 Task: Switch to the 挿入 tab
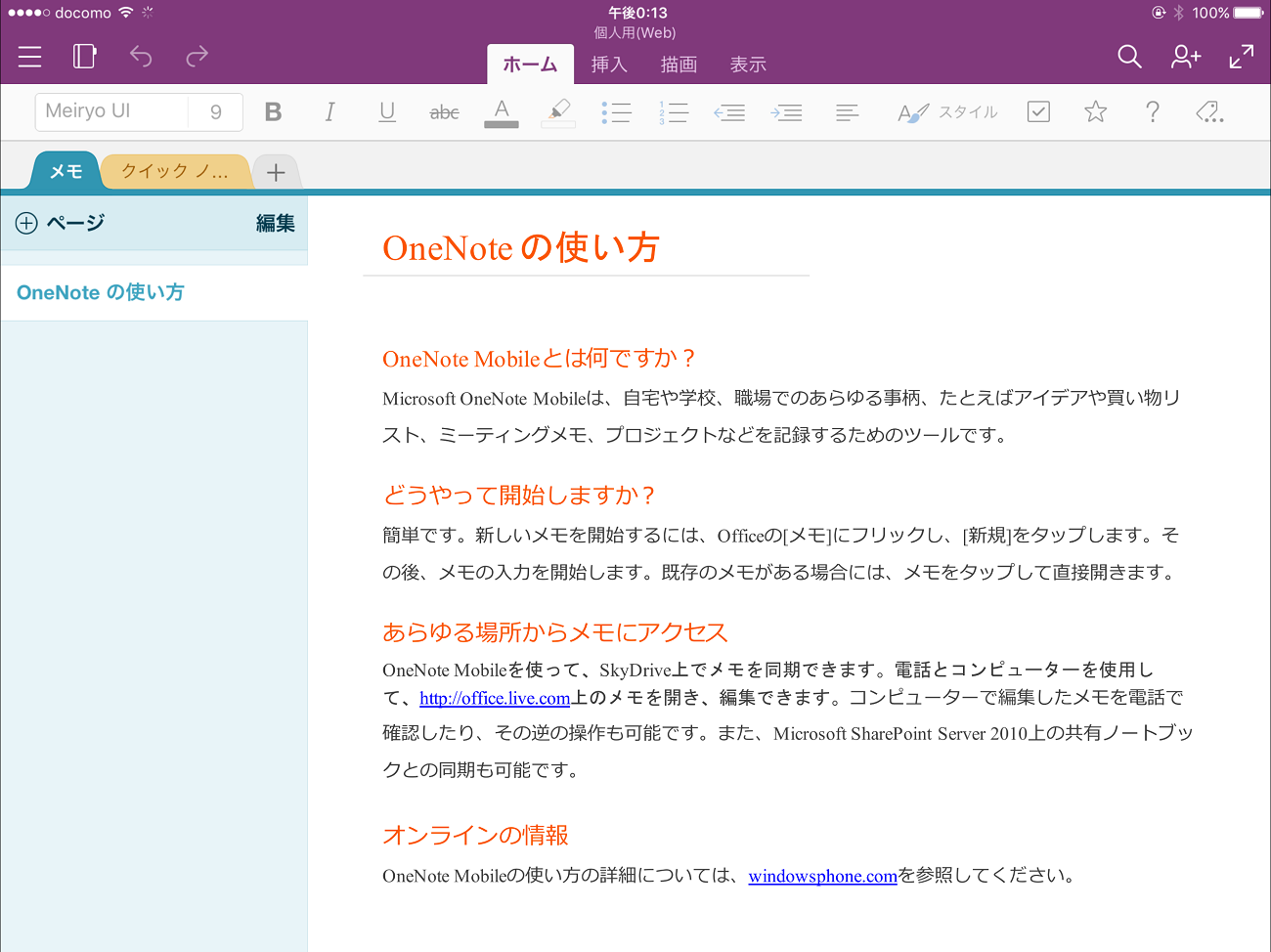(x=609, y=65)
